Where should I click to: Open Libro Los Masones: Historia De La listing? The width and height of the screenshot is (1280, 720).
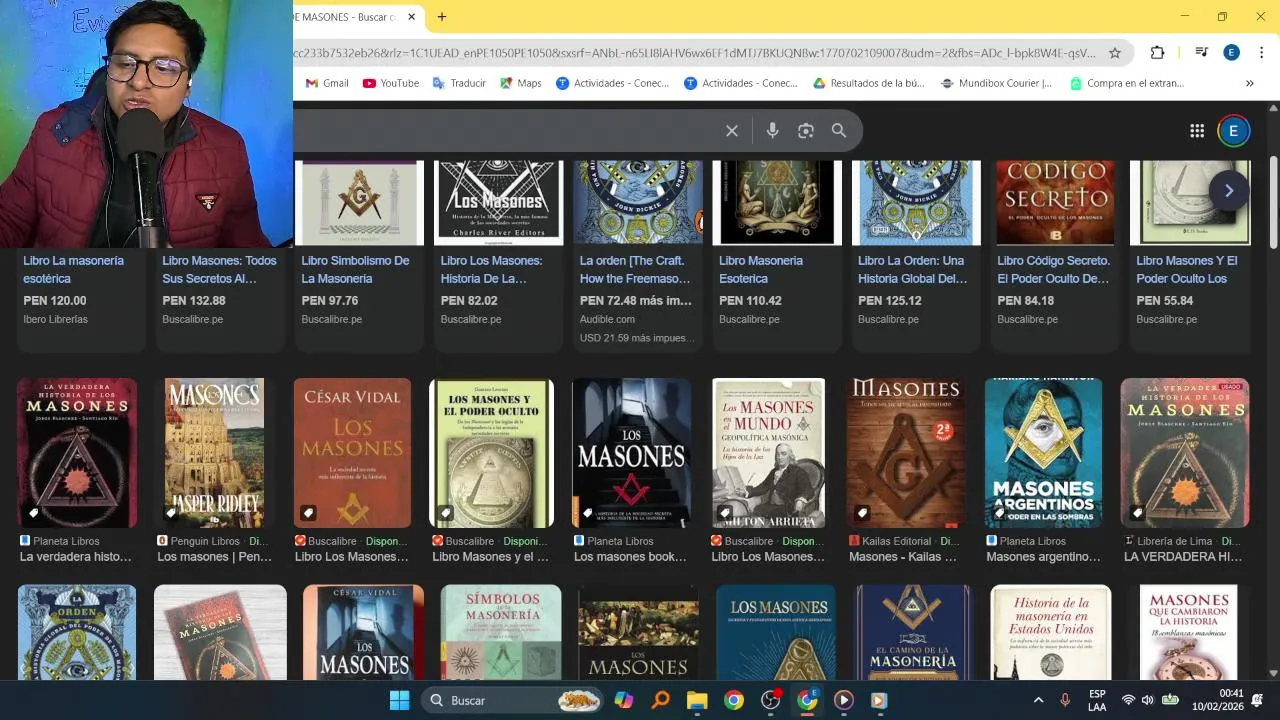point(491,270)
